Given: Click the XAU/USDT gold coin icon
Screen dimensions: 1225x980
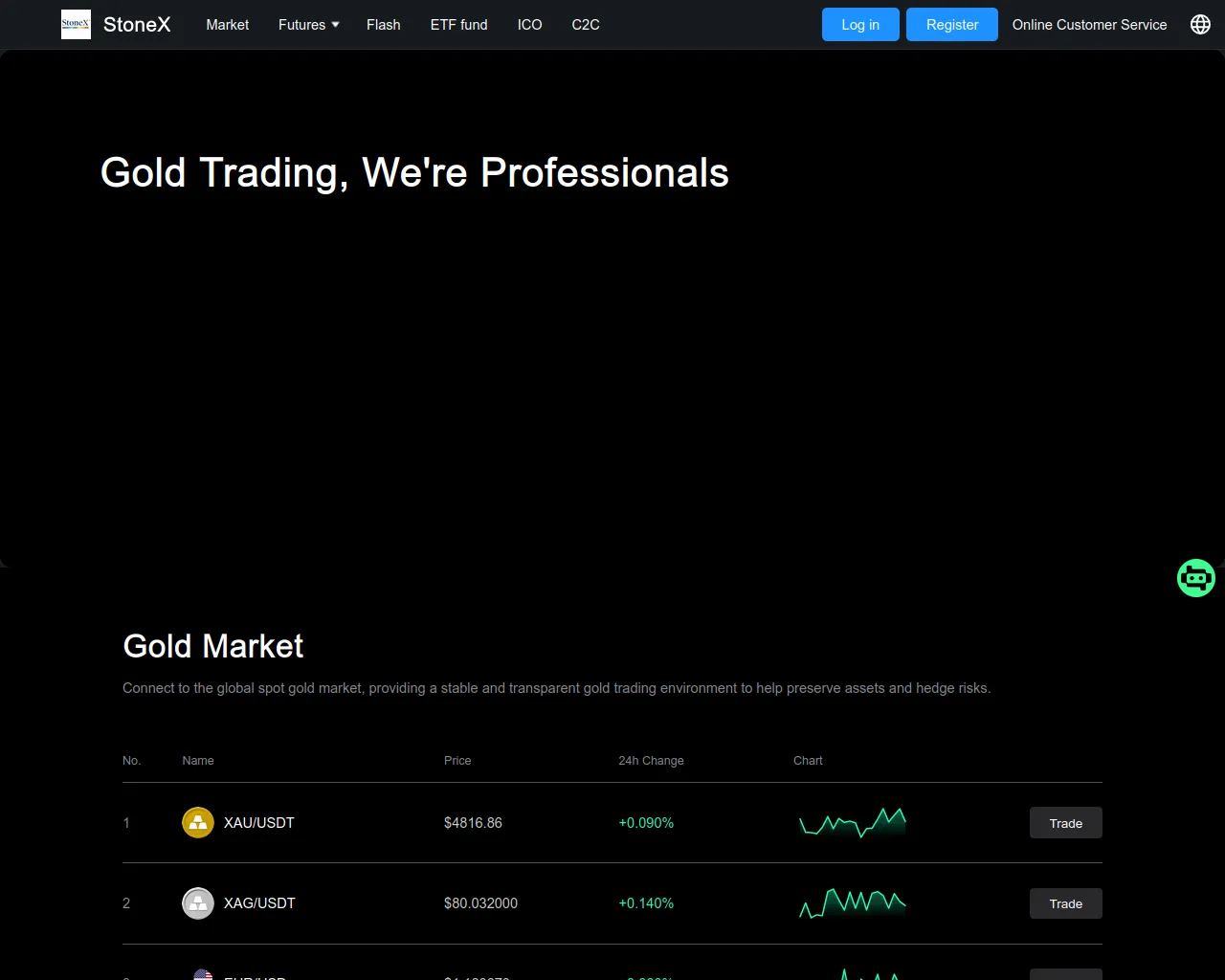Looking at the screenshot, I should pos(198,823).
